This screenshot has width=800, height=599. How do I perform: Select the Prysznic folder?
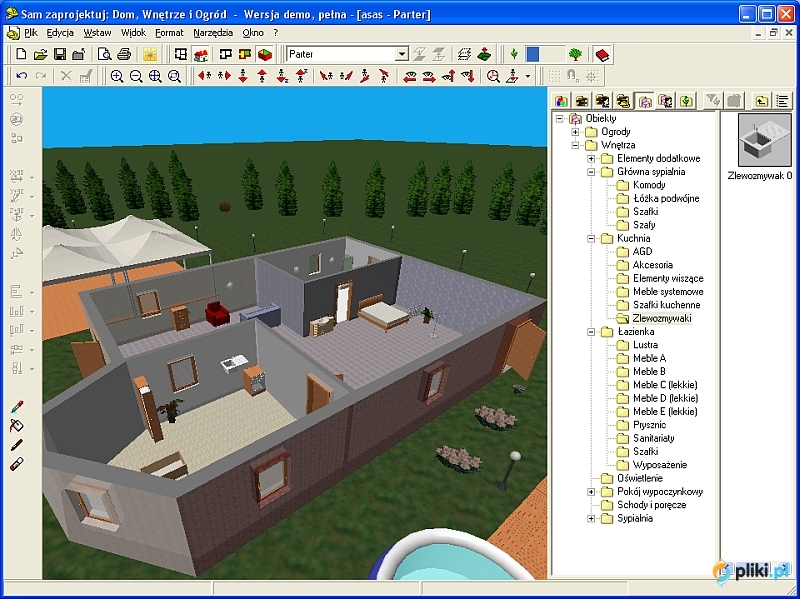(649, 425)
